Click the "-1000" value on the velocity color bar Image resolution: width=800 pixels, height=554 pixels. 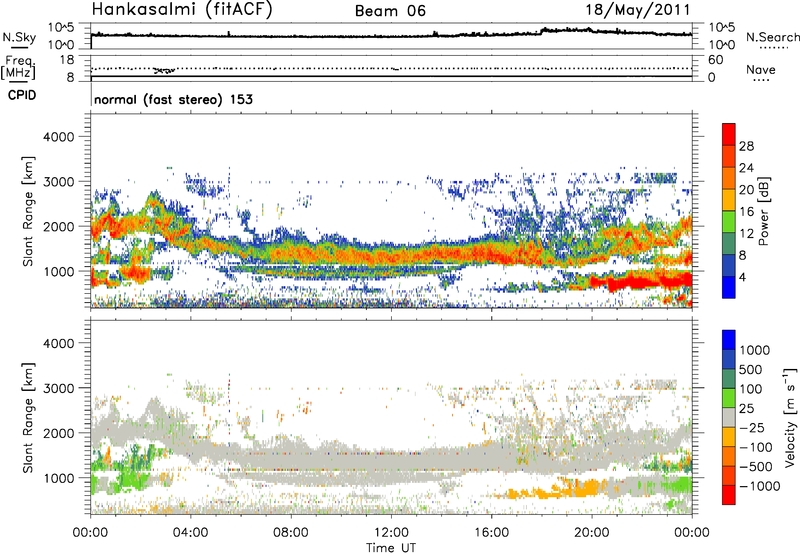pos(760,486)
